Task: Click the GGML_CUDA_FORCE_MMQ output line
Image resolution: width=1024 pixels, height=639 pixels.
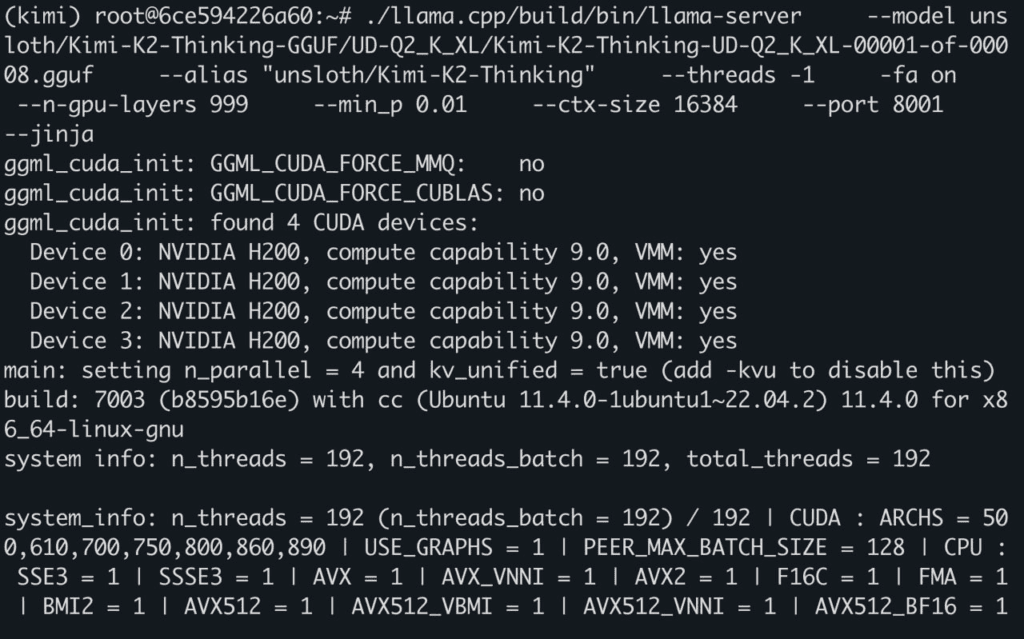Action: point(274,163)
